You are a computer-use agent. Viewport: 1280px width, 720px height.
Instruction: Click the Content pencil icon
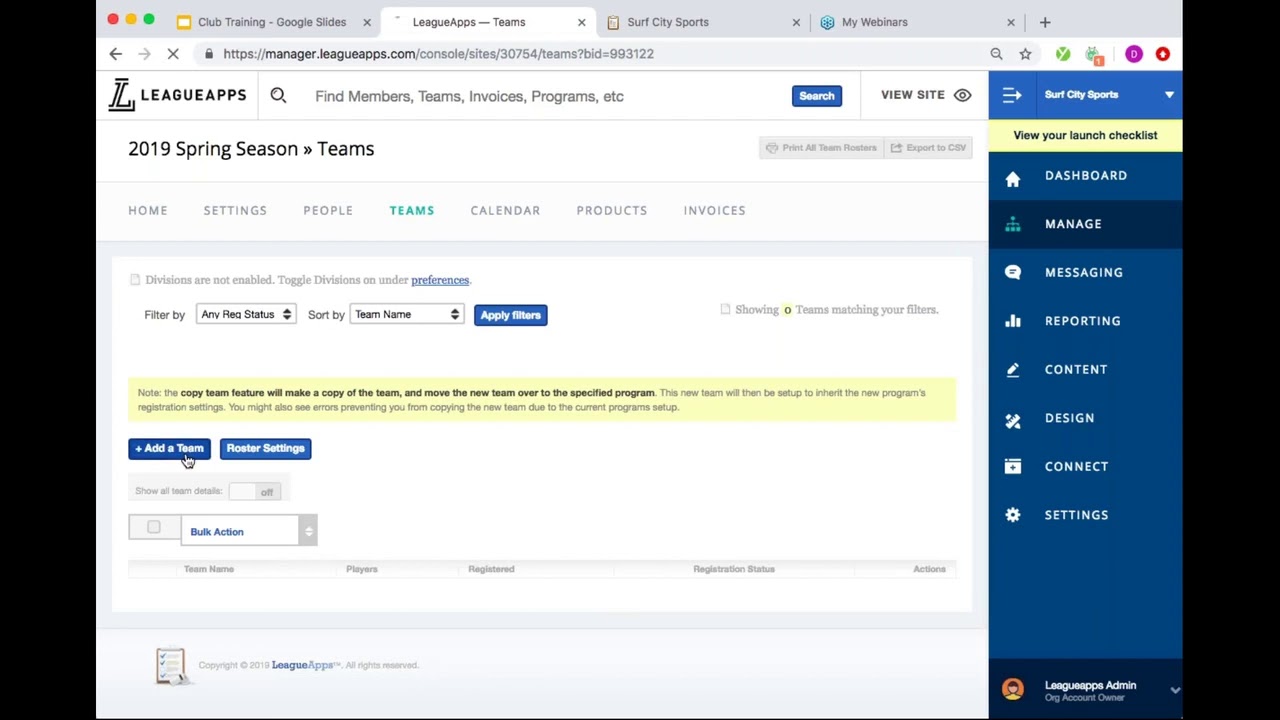coord(1013,370)
